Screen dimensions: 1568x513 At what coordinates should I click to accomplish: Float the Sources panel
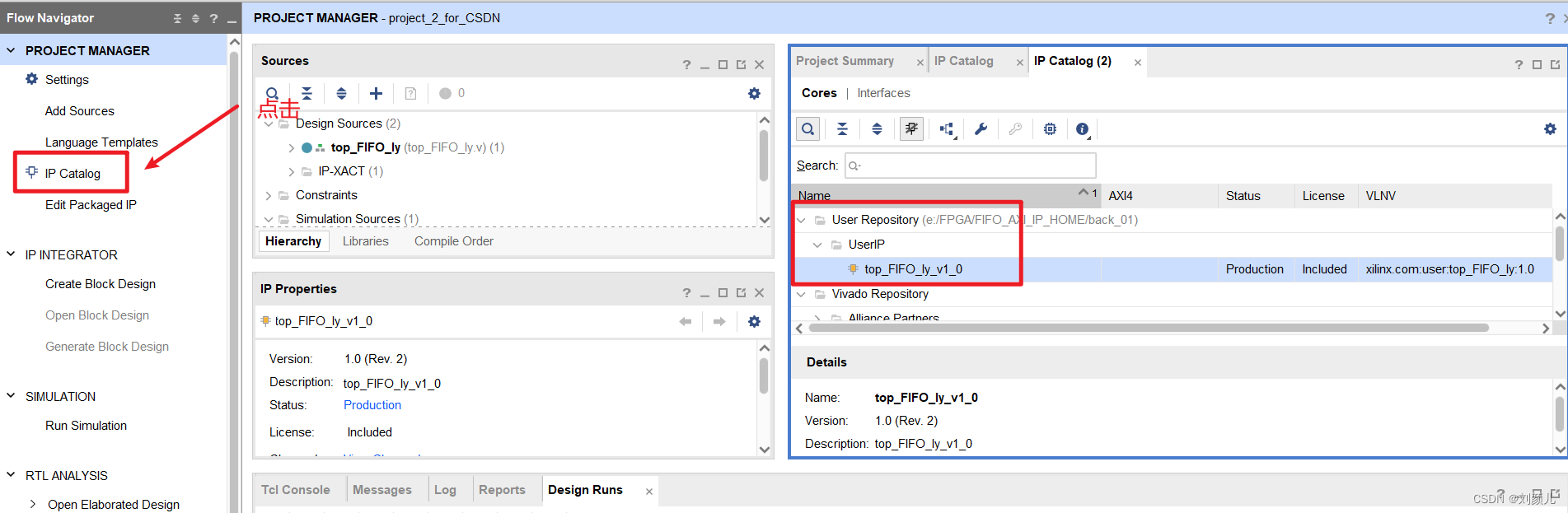pos(741,64)
